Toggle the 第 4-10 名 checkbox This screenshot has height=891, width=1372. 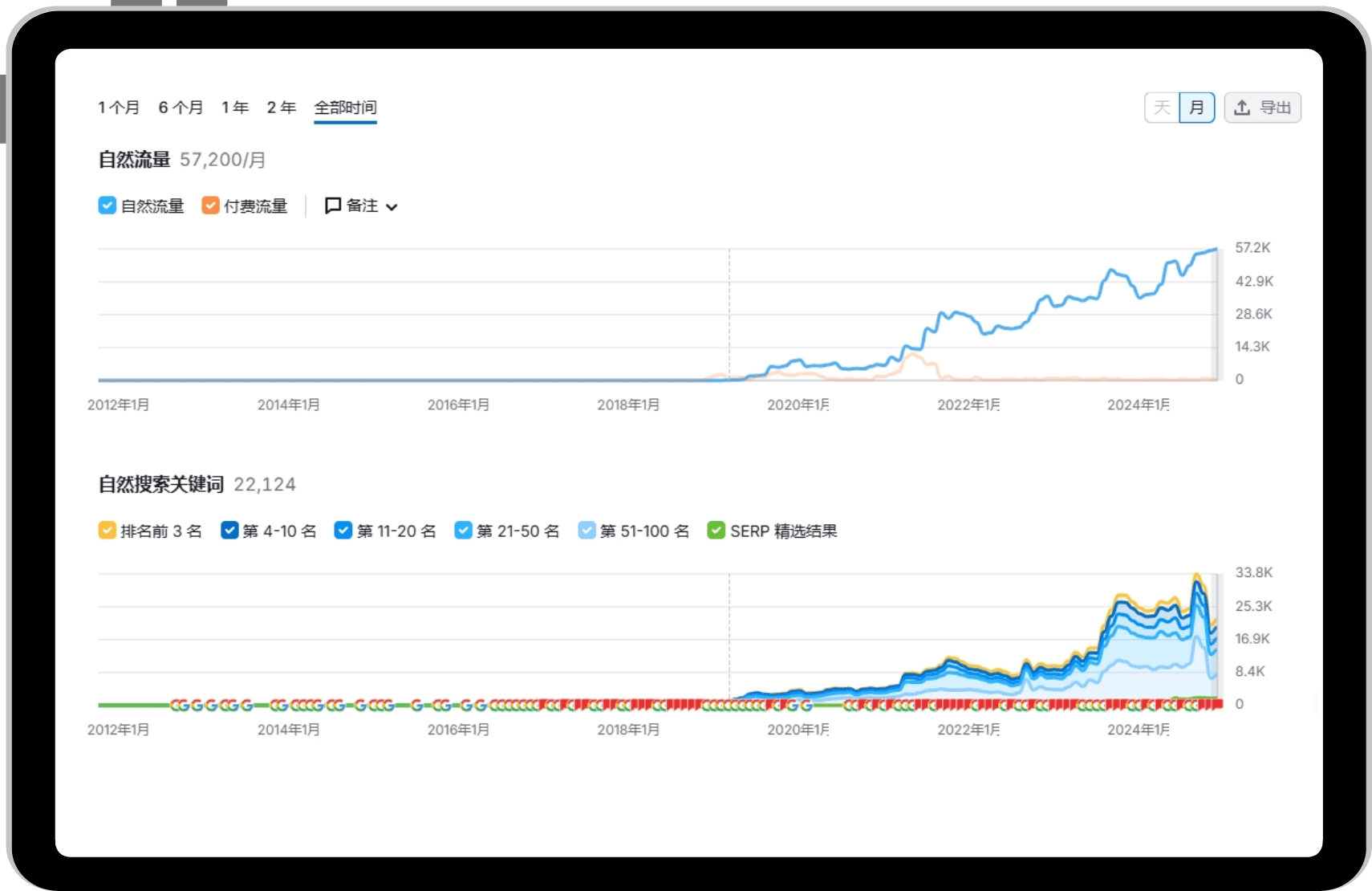point(229,531)
